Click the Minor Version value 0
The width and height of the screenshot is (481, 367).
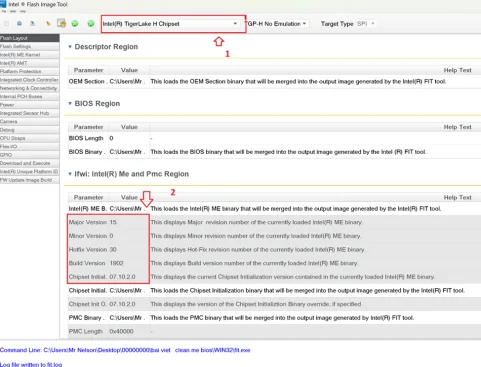click(111, 236)
